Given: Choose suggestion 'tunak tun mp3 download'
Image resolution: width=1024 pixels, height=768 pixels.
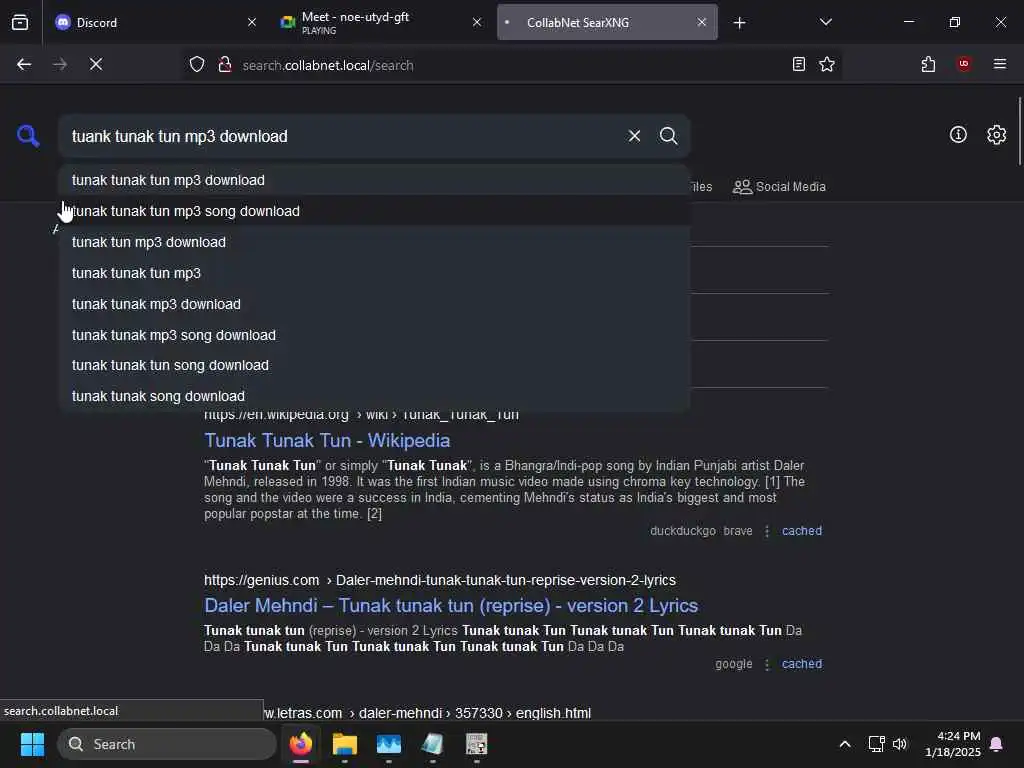Looking at the screenshot, I should pyautogui.click(x=374, y=242).
